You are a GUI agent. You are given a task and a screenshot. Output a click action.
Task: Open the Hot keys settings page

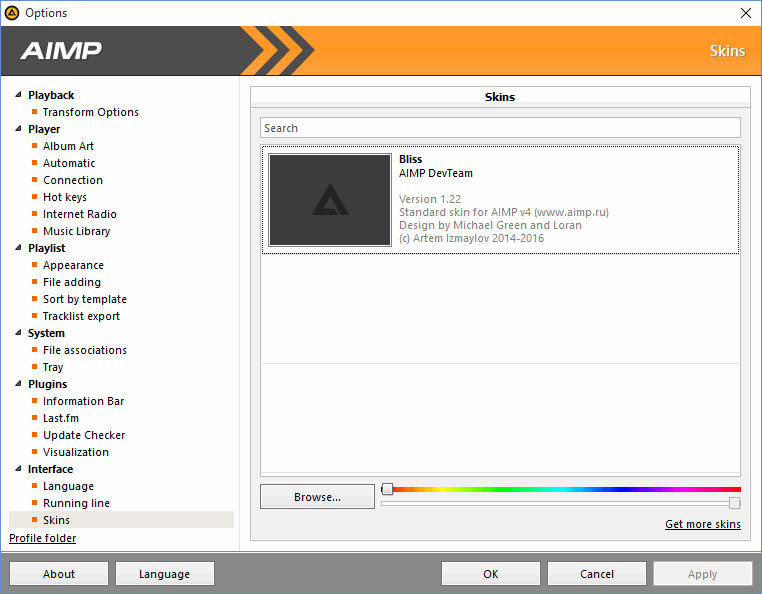(65, 197)
